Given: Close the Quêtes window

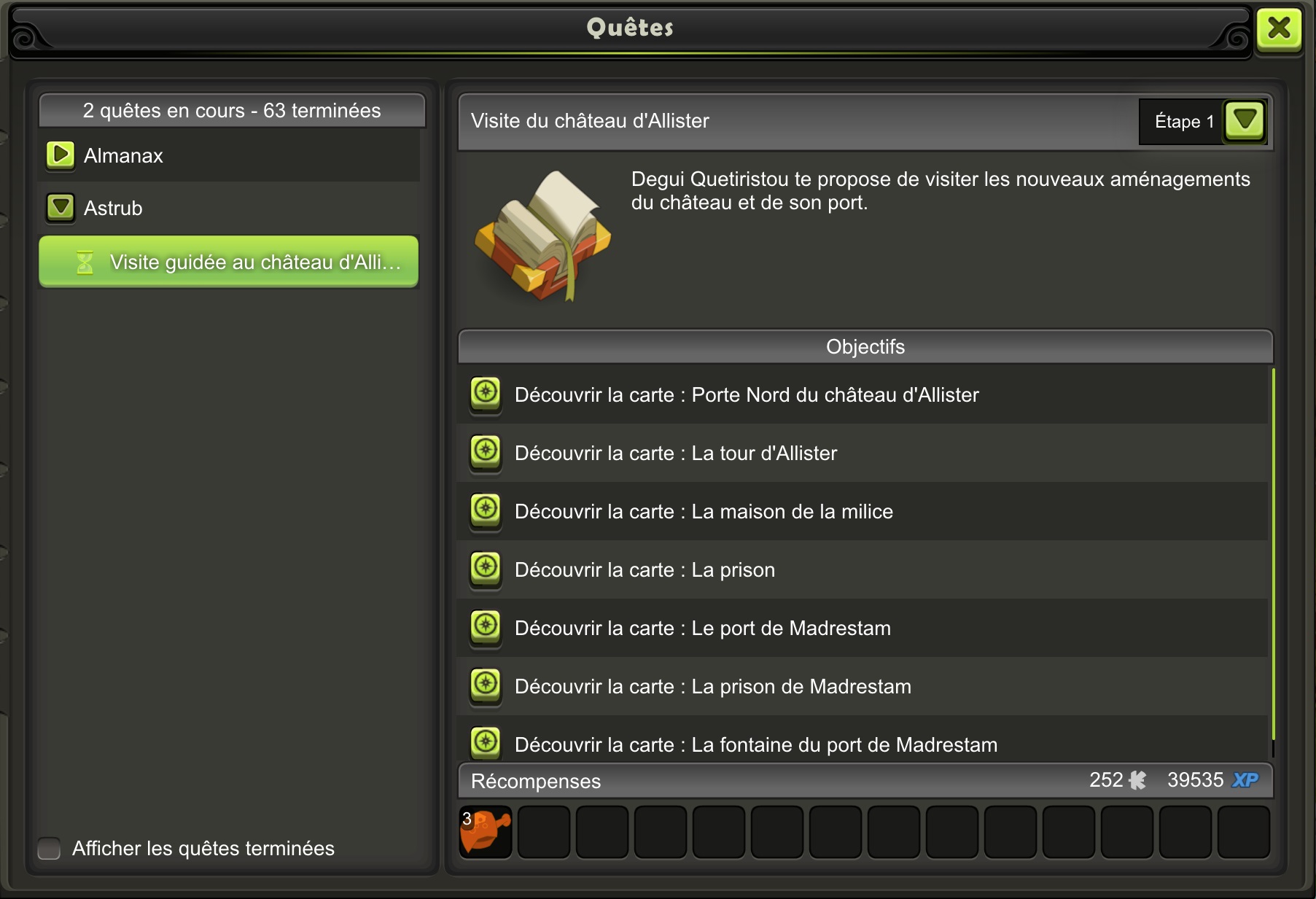Looking at the screenshot, I should (x=1279, y=29).
